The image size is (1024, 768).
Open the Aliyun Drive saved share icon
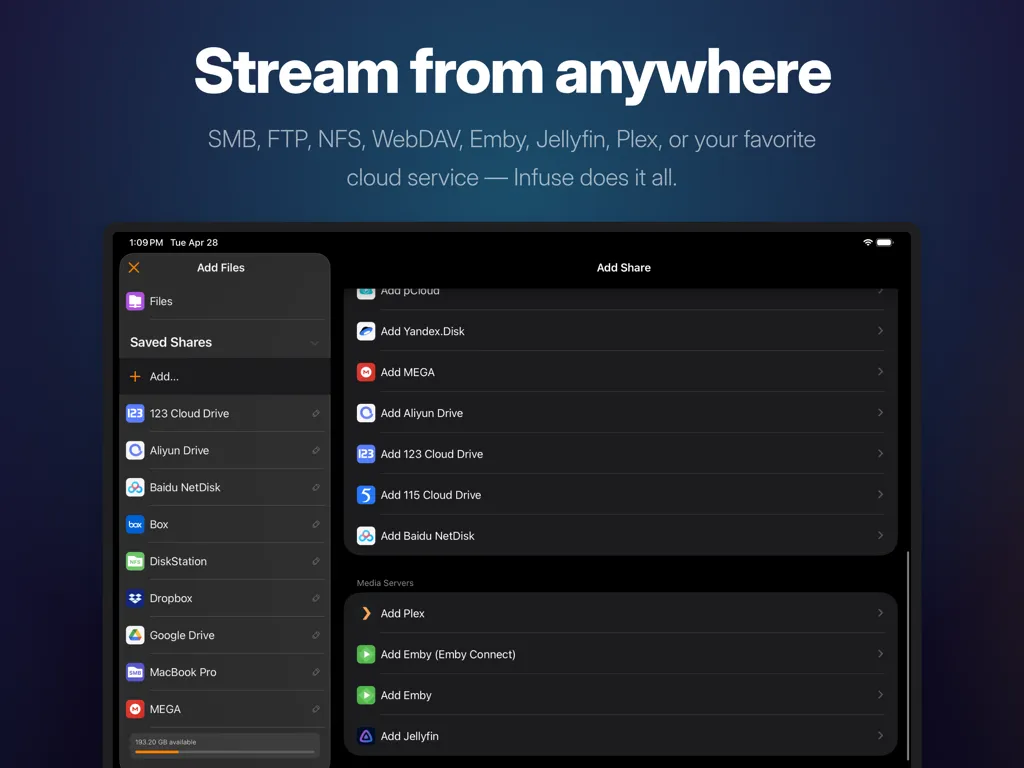135,451
